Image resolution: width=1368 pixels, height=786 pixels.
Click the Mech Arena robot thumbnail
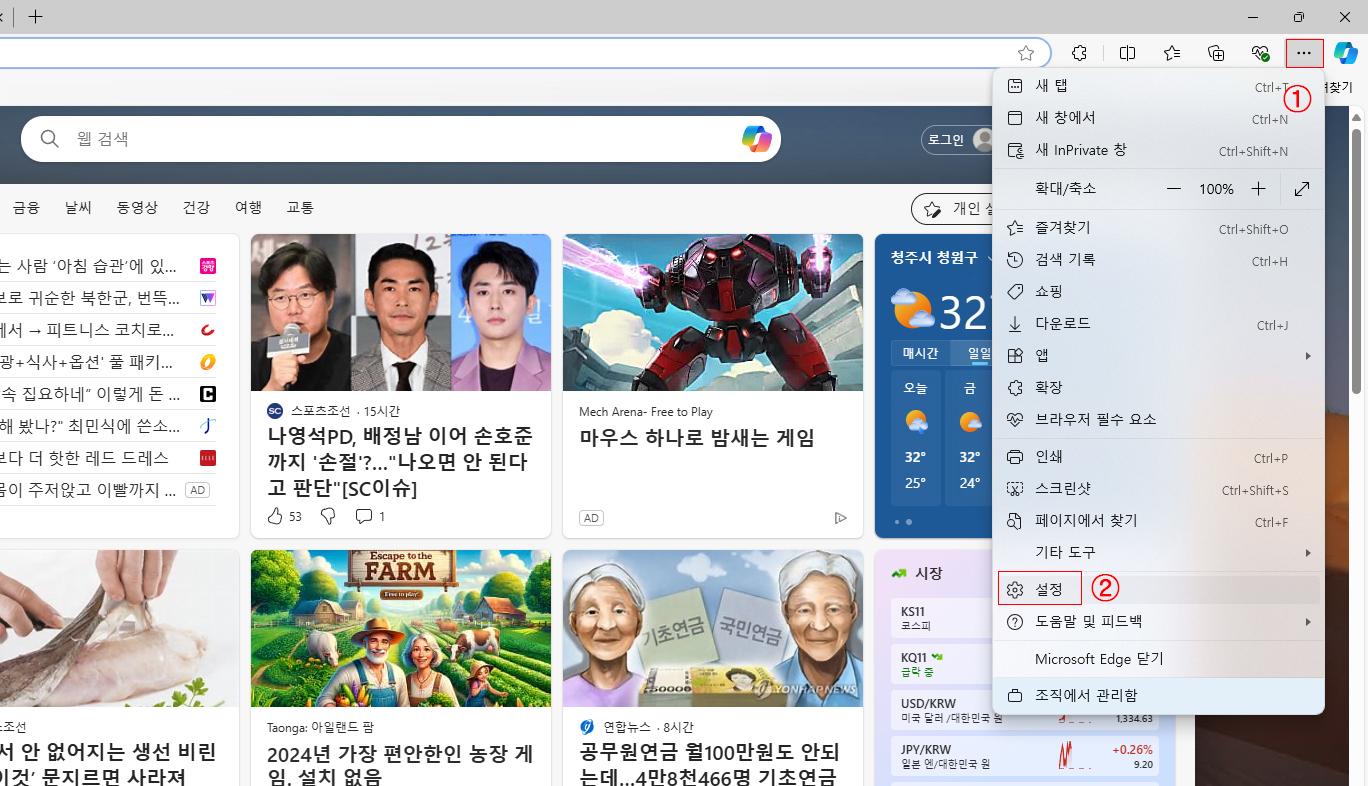(x=713, y=312)
